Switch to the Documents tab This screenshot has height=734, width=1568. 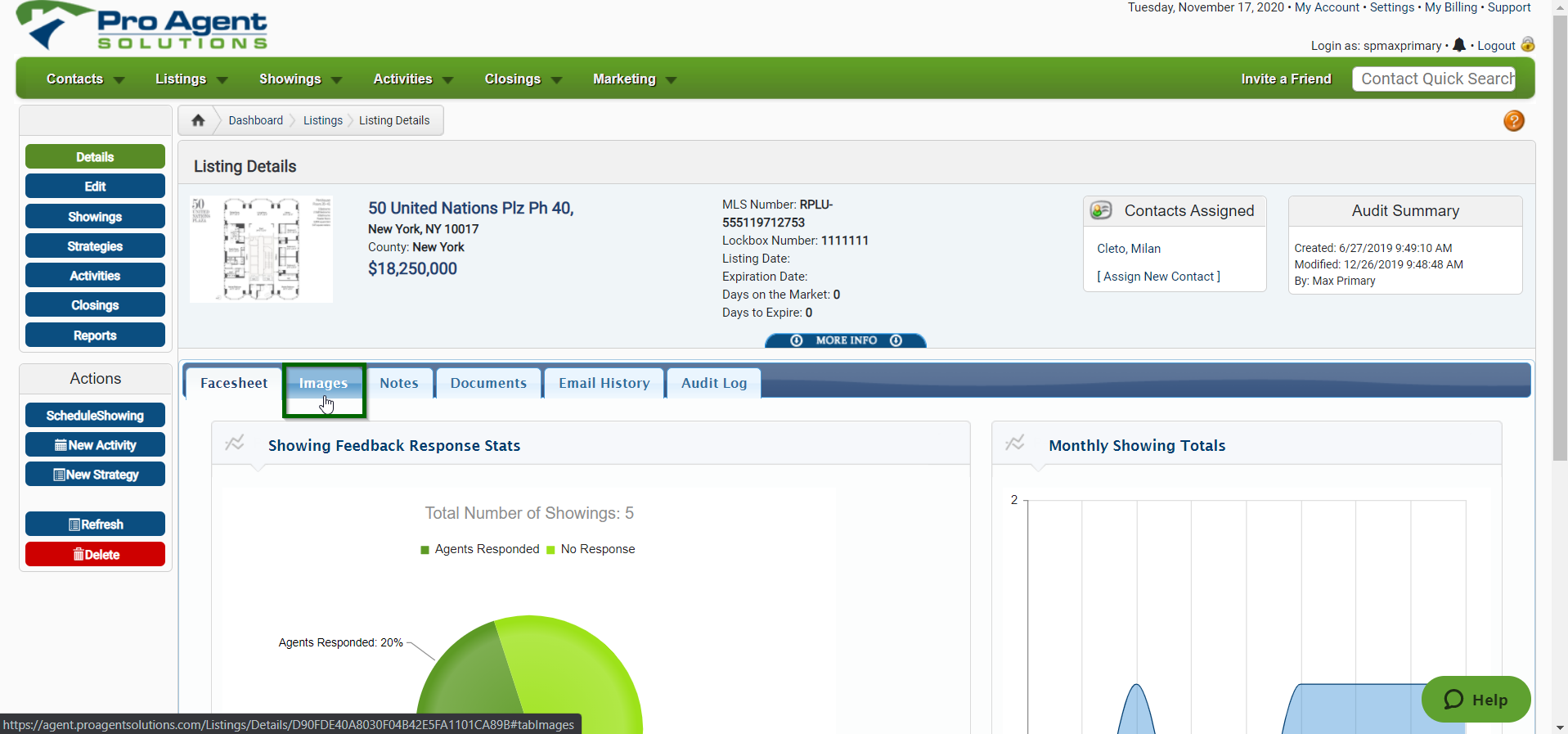(488, 383)
